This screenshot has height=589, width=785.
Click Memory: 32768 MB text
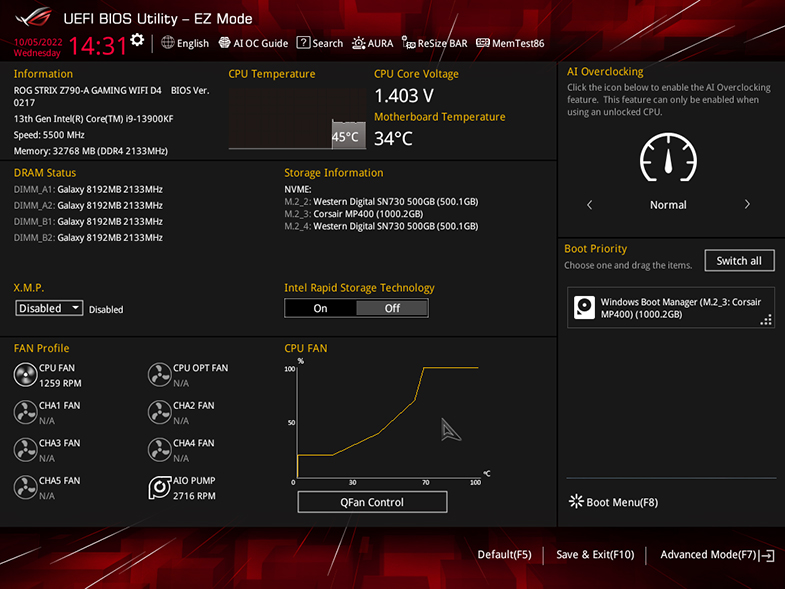pyautogui.click(x=91, y=151)
